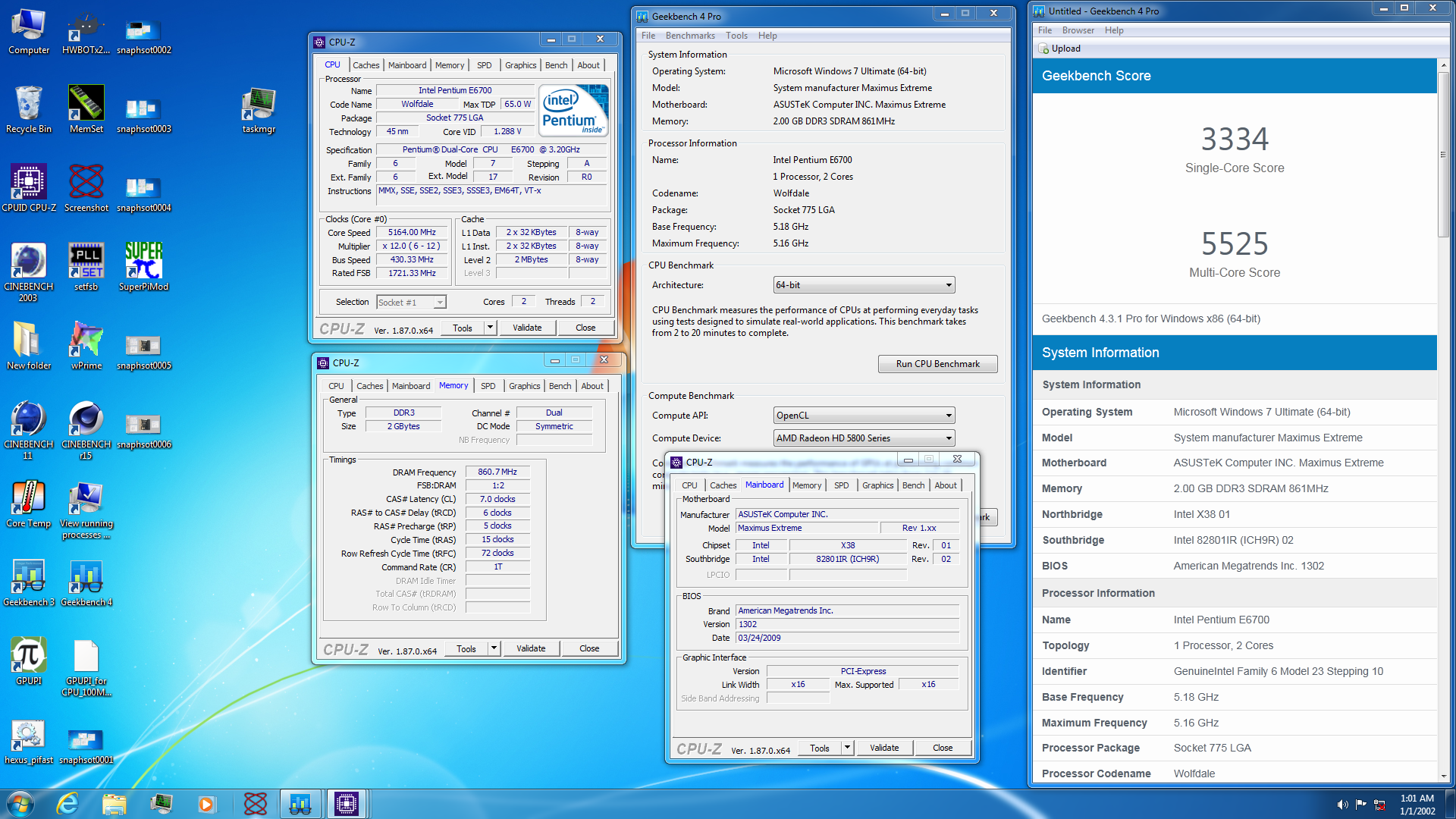The height and width of the screenshot is (819, 1456).
Task: Open Help menu in Geekbench results window
Action: (x=1113, y=30)
